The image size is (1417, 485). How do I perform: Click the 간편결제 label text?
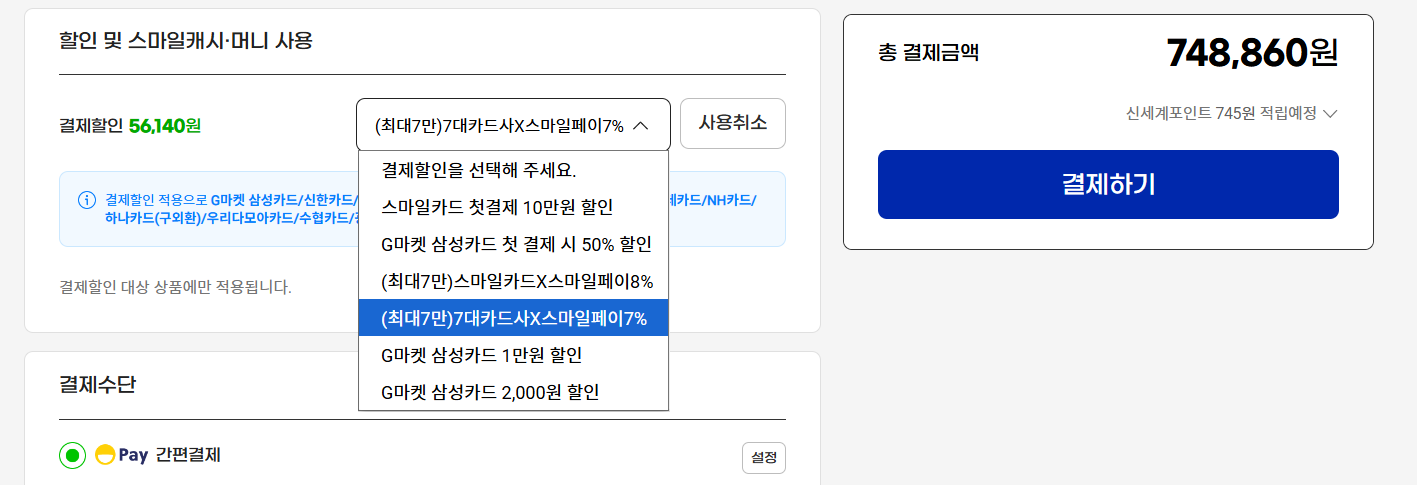(x=188, y=455)
